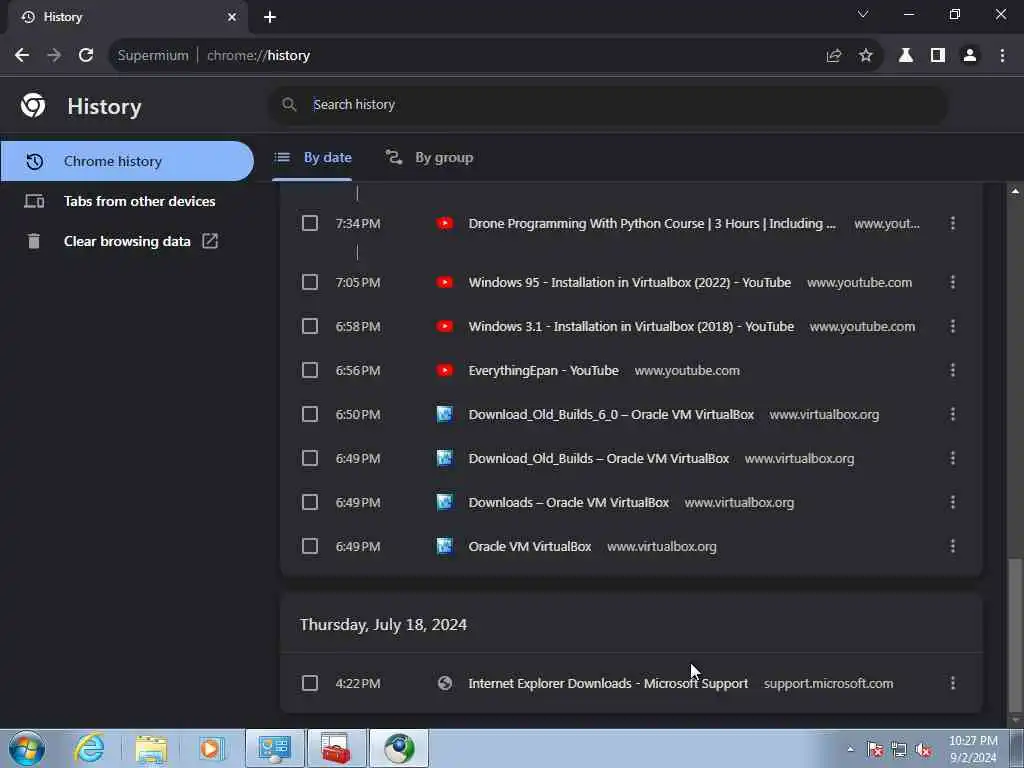Viewport: 1024px width, 768px height.
Task: Check the 6:49 PM Download_Old_Builds entry
Action: point(310,458)
